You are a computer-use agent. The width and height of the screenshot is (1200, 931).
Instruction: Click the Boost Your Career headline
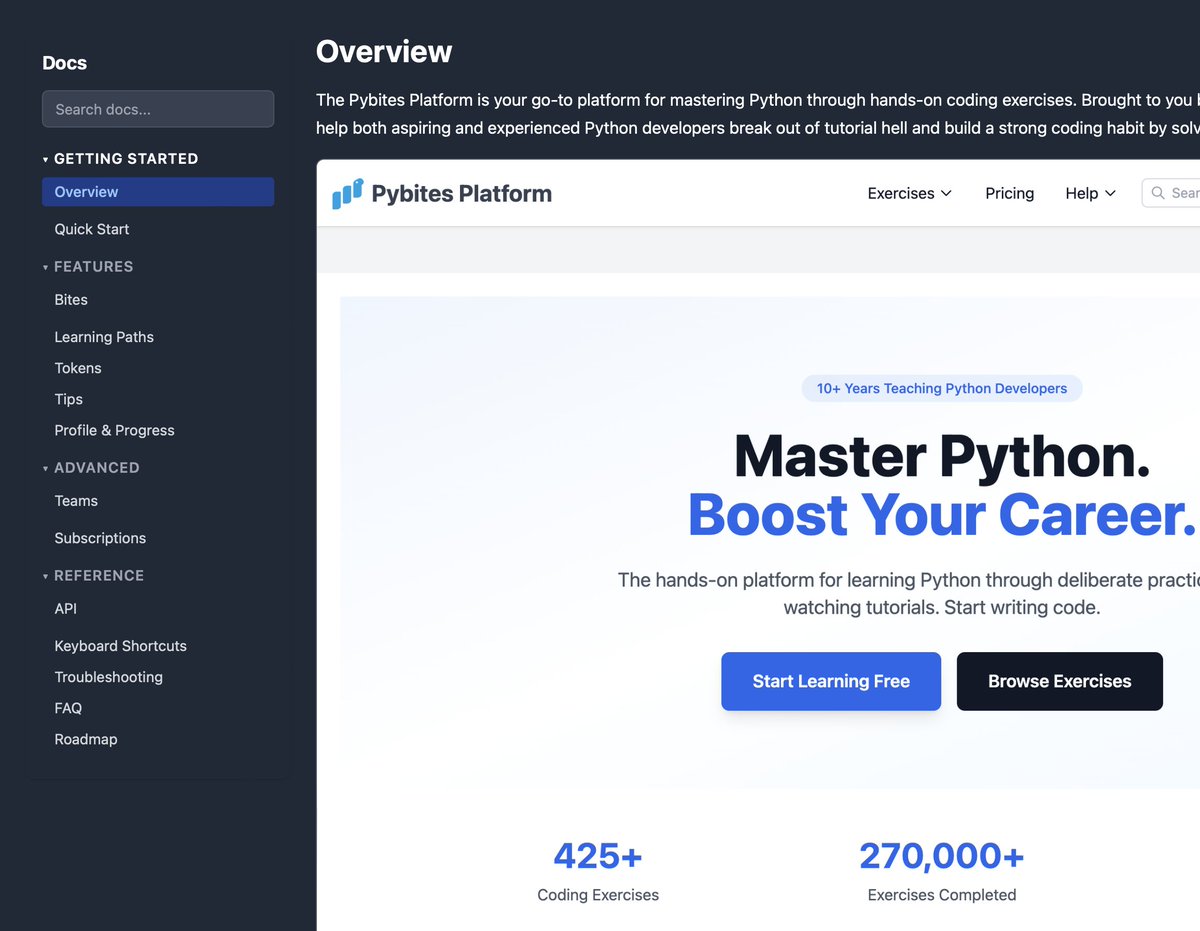coord(943,515)
